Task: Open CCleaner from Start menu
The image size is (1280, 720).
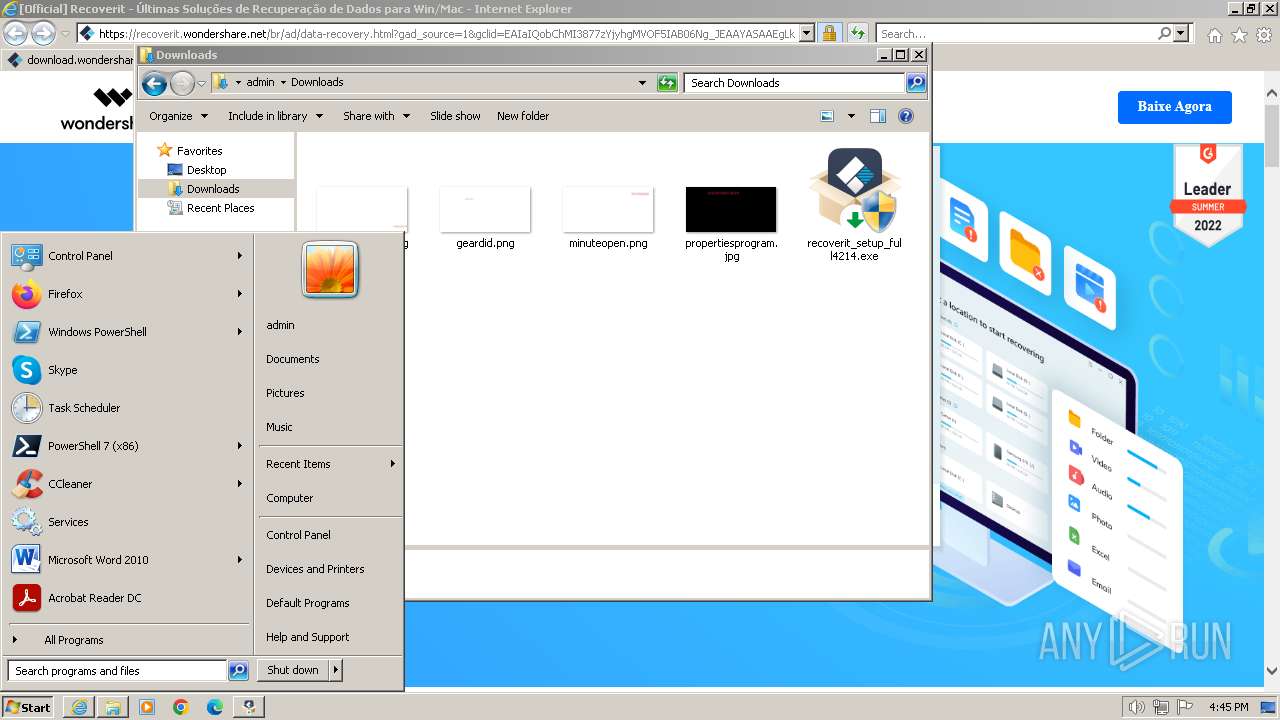Action: tap(126, 484)
